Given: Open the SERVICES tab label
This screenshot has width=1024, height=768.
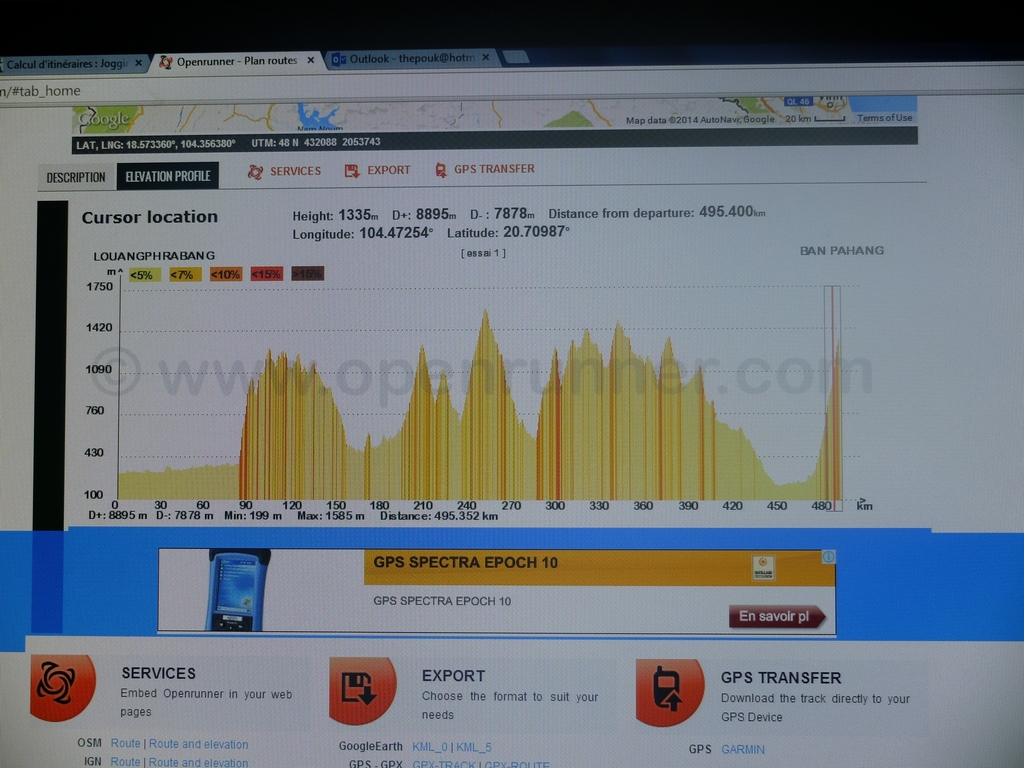Looking at the screenshot, I should coord(295,171).
